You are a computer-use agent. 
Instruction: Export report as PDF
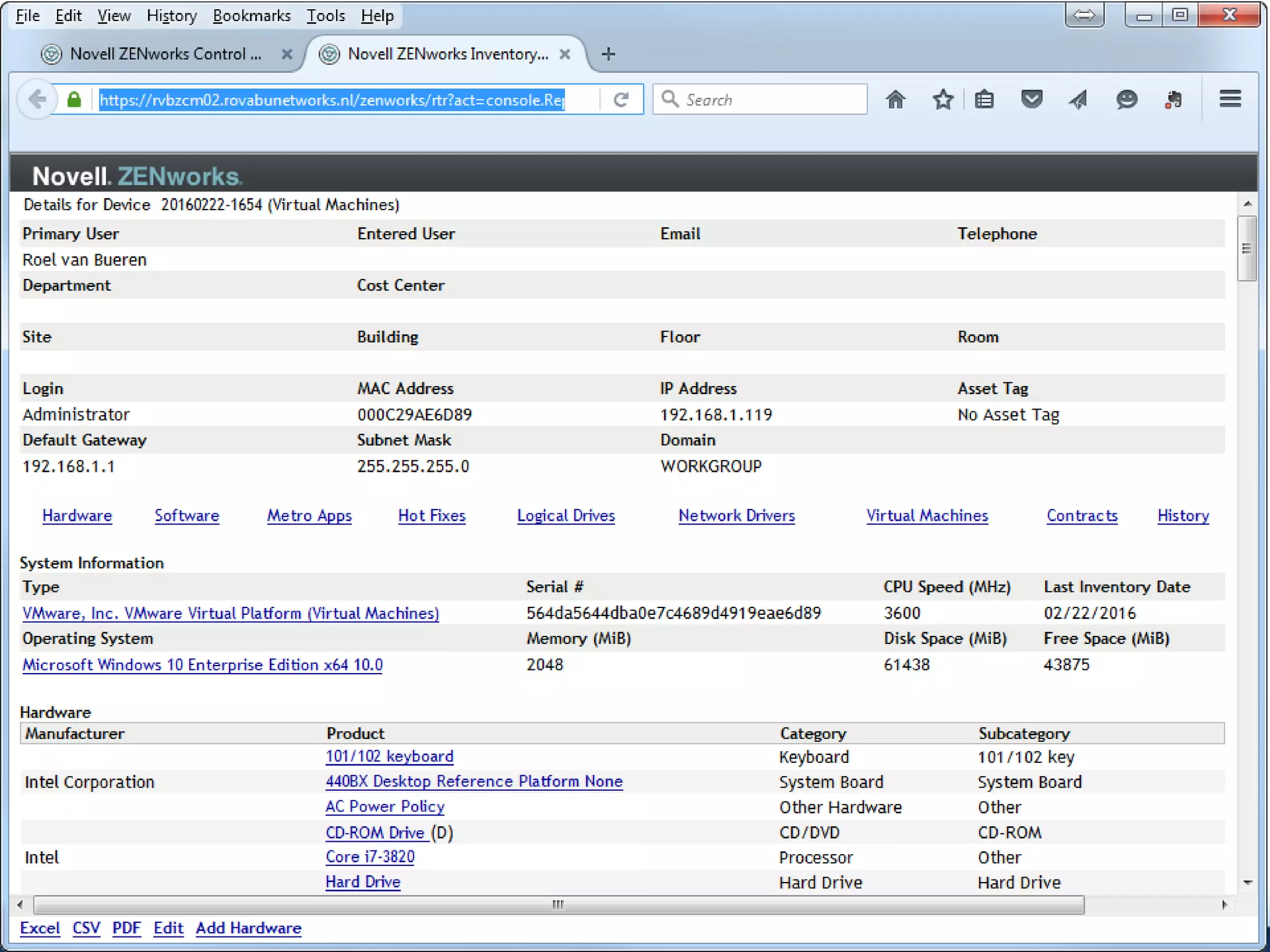pos(127,928)
